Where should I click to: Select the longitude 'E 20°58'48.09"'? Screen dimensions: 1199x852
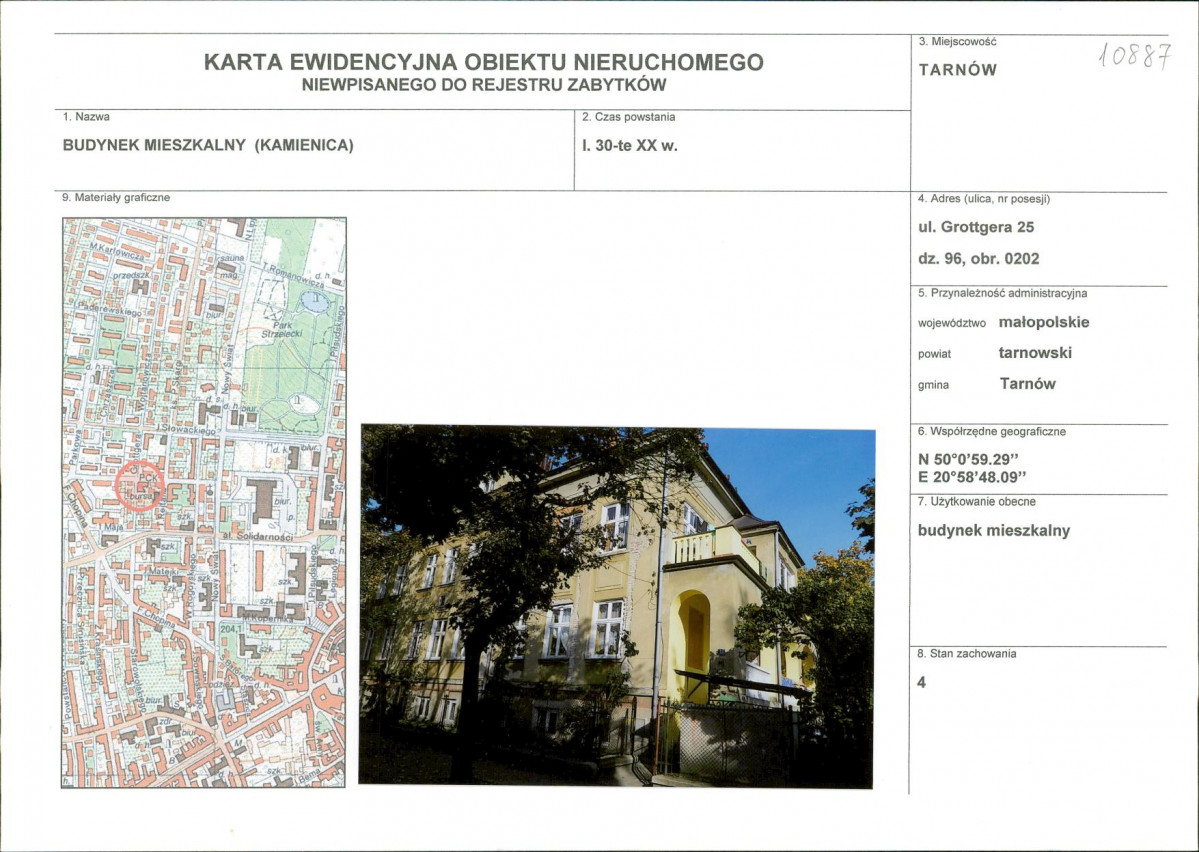[x=972, y=477]
